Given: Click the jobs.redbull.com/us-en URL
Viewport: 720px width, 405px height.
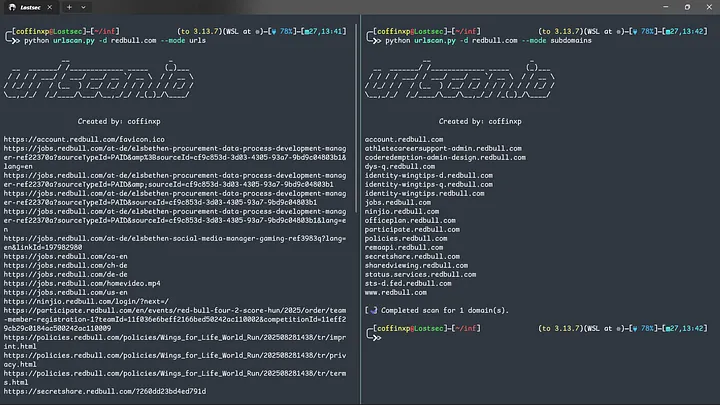Looking at the screenshot, I should pyautogui.click(x=66, y=292).
